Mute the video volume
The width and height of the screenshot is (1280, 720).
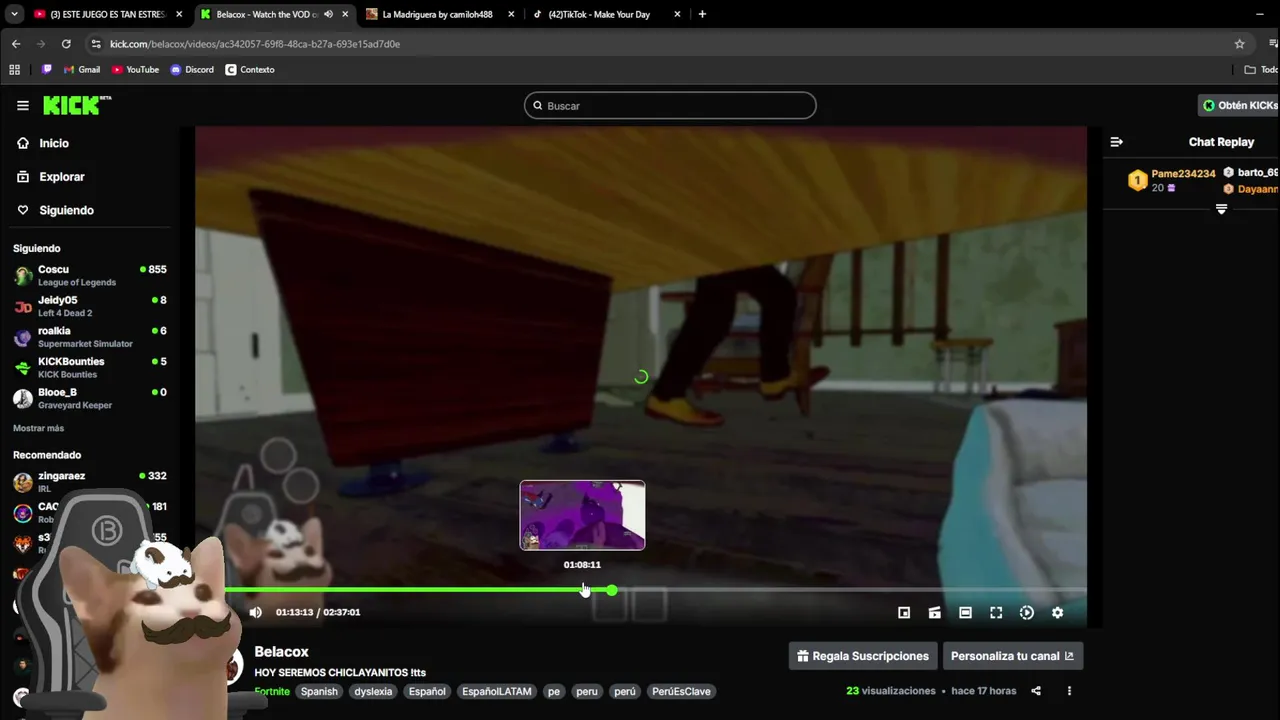(255, 612)
